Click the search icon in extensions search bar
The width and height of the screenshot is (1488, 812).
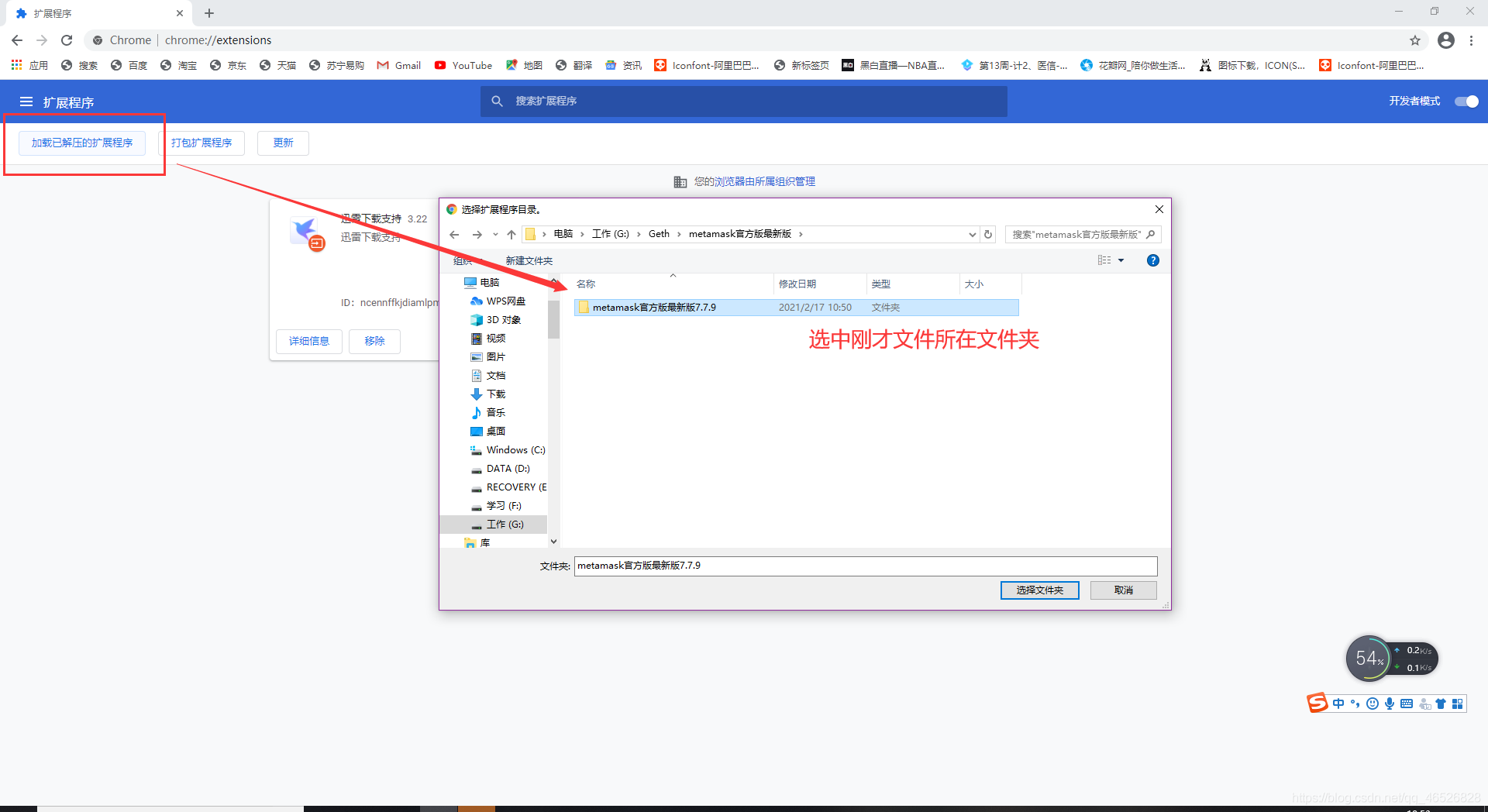pos(498,101)
